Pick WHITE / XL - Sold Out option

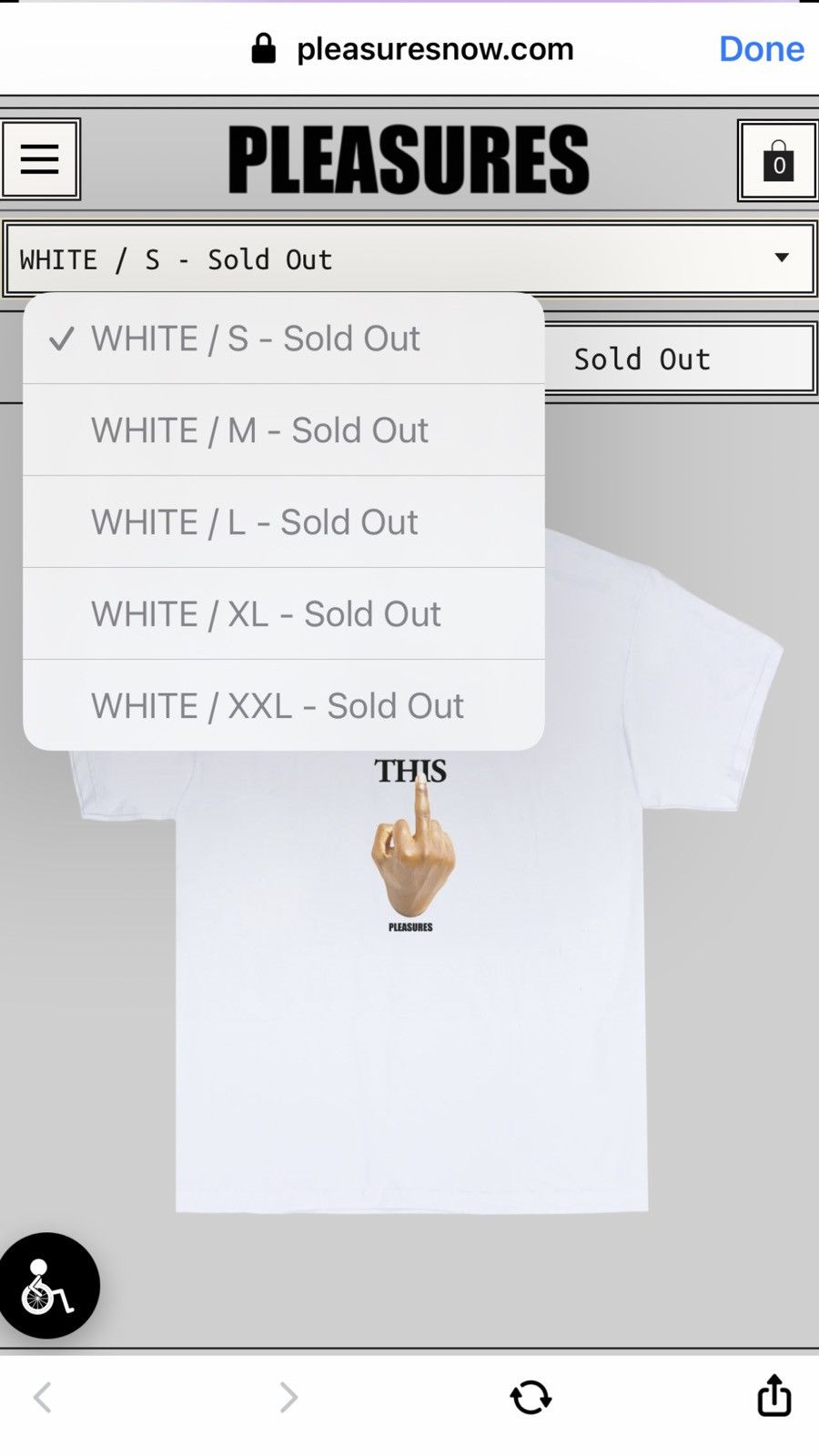click(284, 614)
